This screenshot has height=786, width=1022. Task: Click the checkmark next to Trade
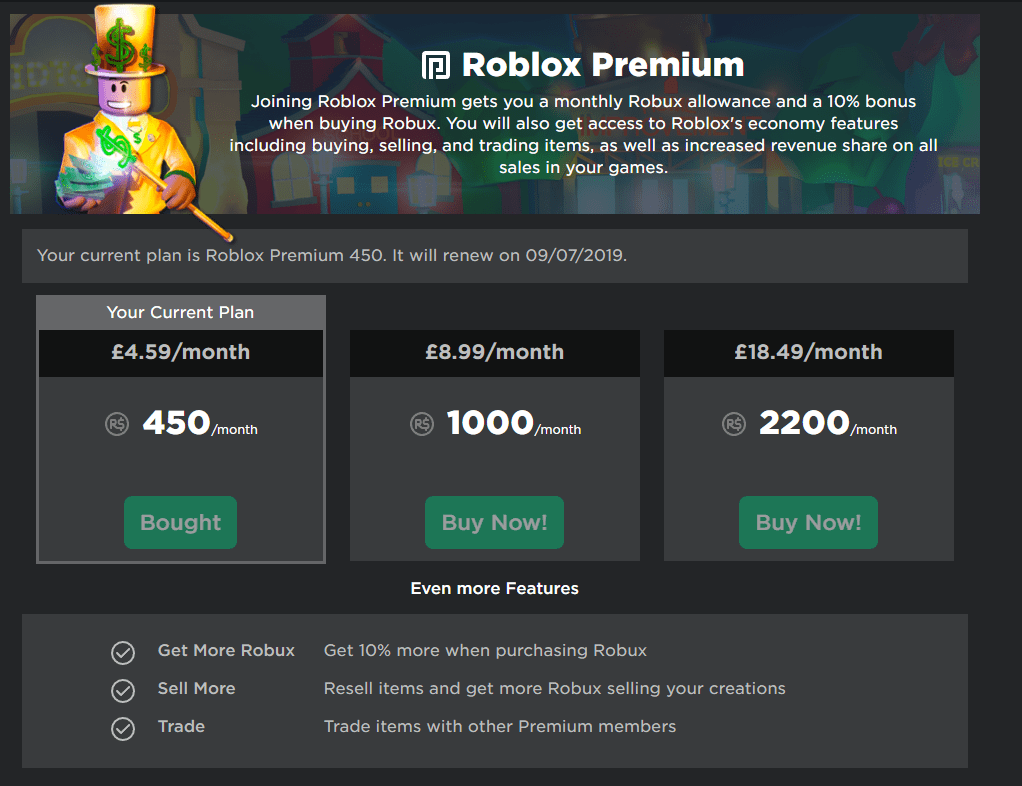122,728
